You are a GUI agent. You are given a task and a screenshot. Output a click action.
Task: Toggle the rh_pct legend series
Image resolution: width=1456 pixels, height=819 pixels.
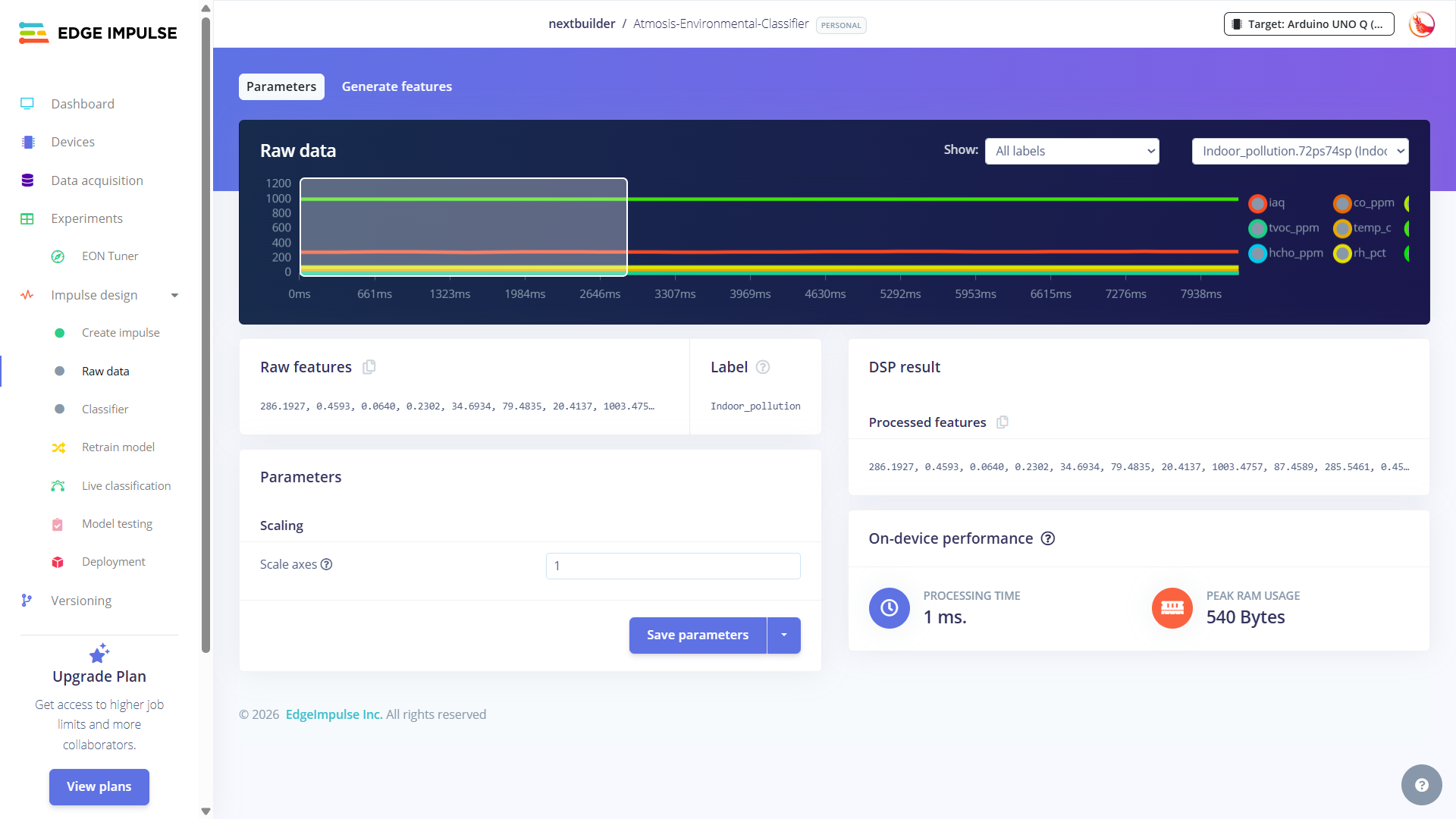tap(1360, 253)
